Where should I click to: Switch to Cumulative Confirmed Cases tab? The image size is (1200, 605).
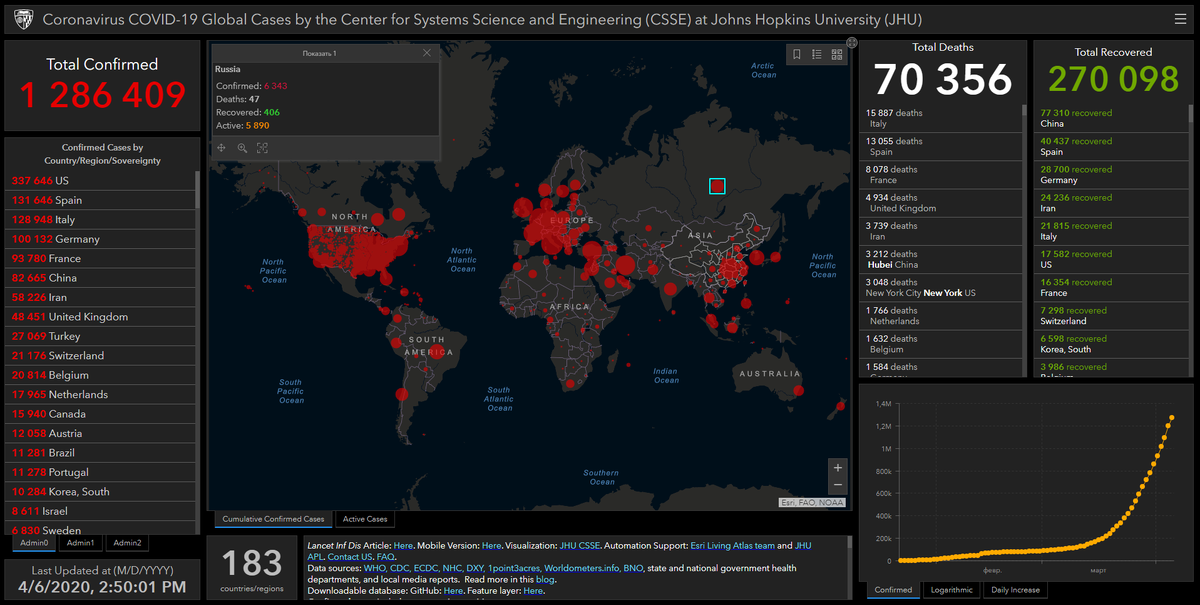click(x=273, y=519)
